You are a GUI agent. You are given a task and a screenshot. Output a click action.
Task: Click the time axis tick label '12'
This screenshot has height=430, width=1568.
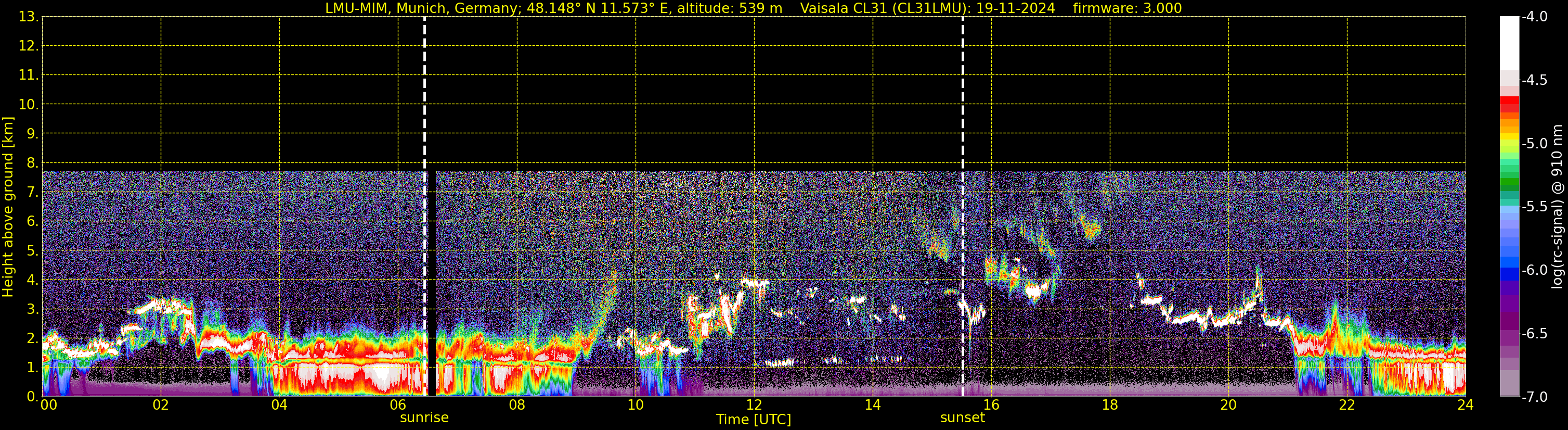(x=754, y=406)
